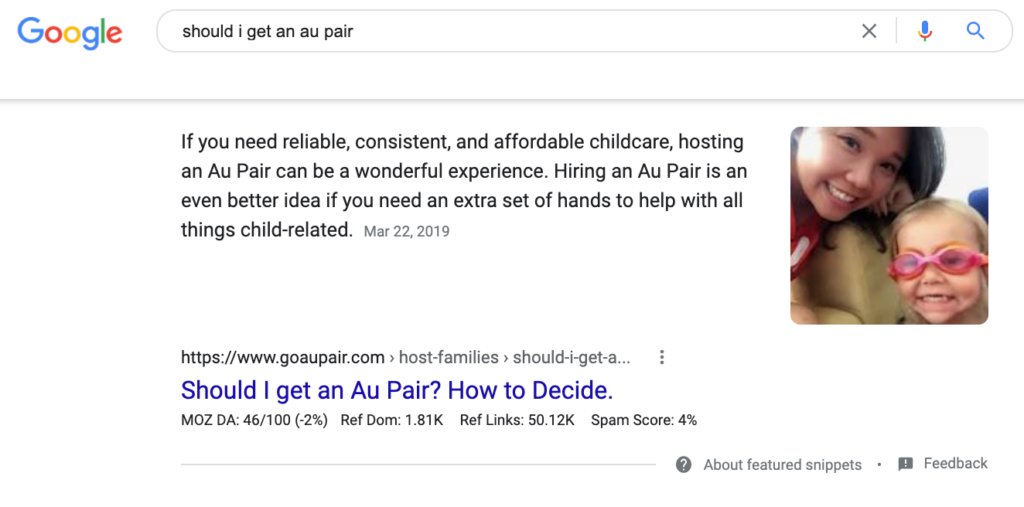Click the Feedback flag icon
Screen dimensions: 1024x507
[x=906, y=464]
